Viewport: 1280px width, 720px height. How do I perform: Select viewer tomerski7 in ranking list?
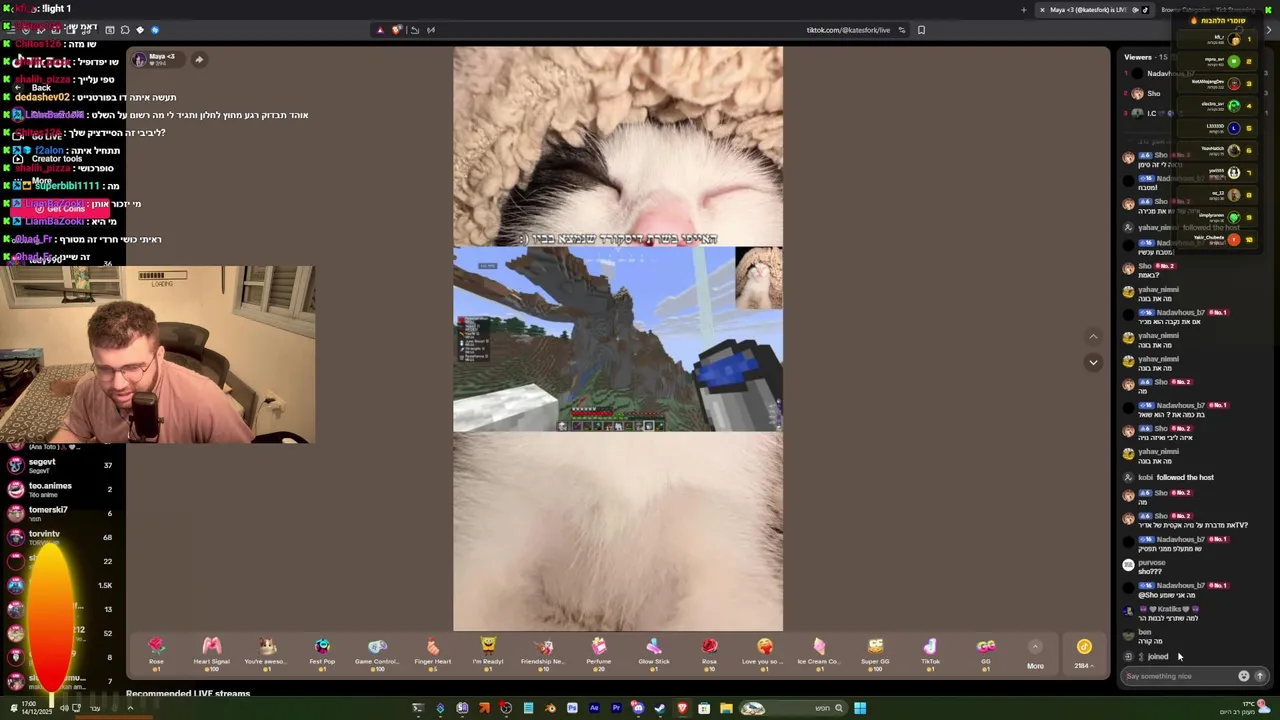(62, 513)
